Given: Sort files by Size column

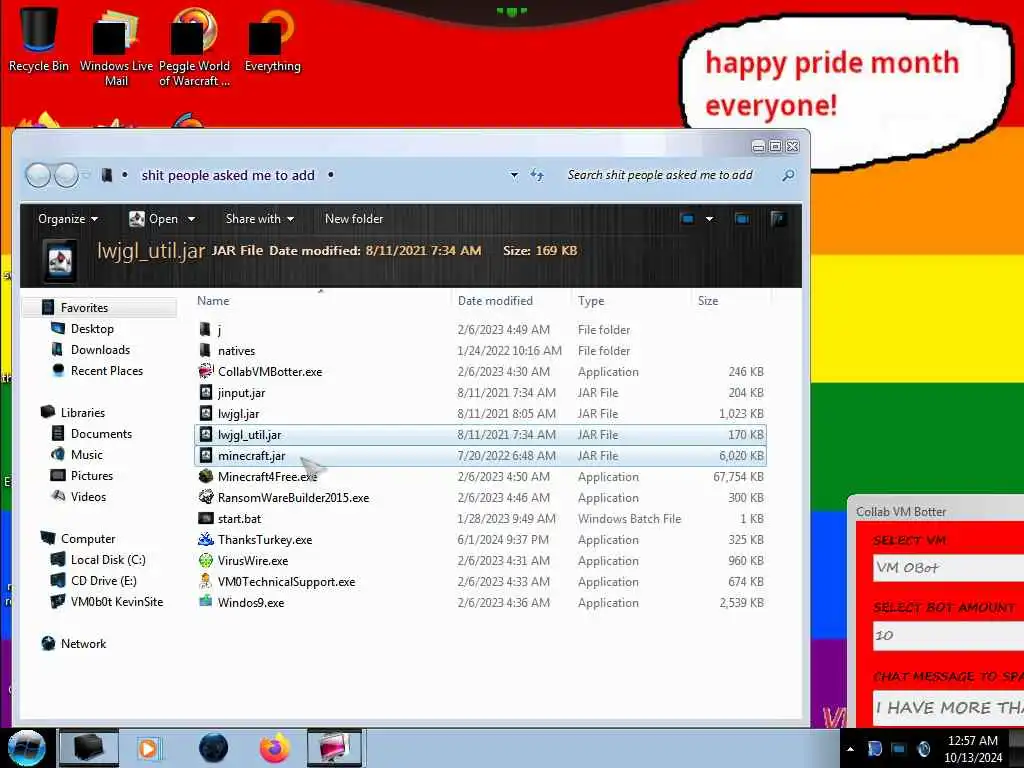Looking at the screenshot, I should 708,300.
